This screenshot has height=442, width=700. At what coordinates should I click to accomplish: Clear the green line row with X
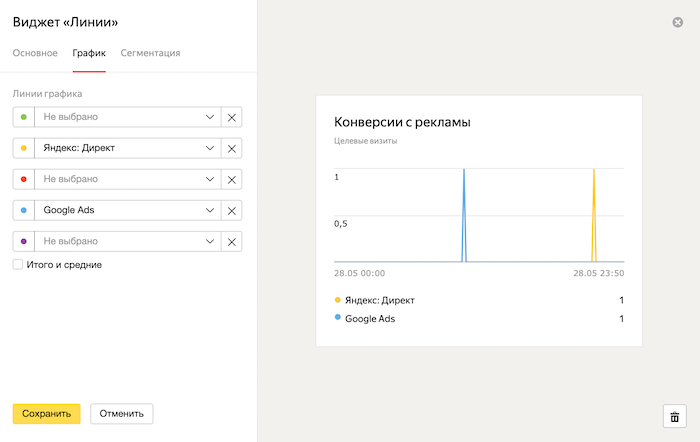[x=232, y=117]
